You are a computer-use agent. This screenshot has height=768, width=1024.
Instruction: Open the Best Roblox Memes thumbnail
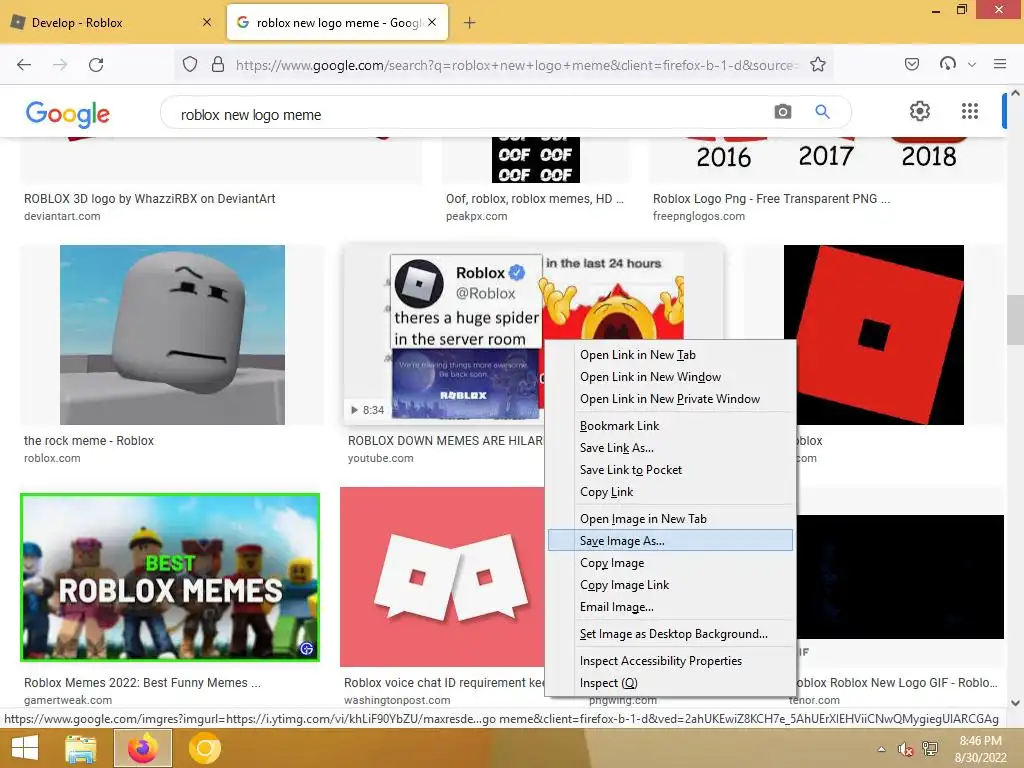pos(170,577)
